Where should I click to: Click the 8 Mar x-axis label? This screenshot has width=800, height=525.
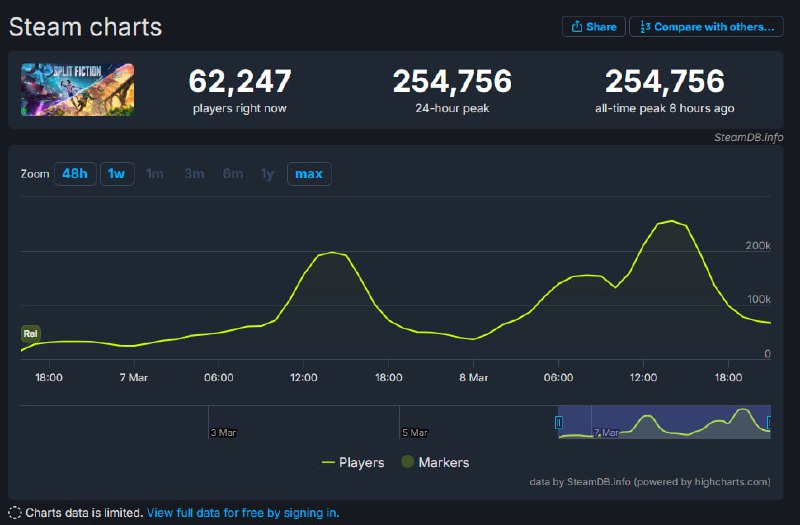(473, 378)
